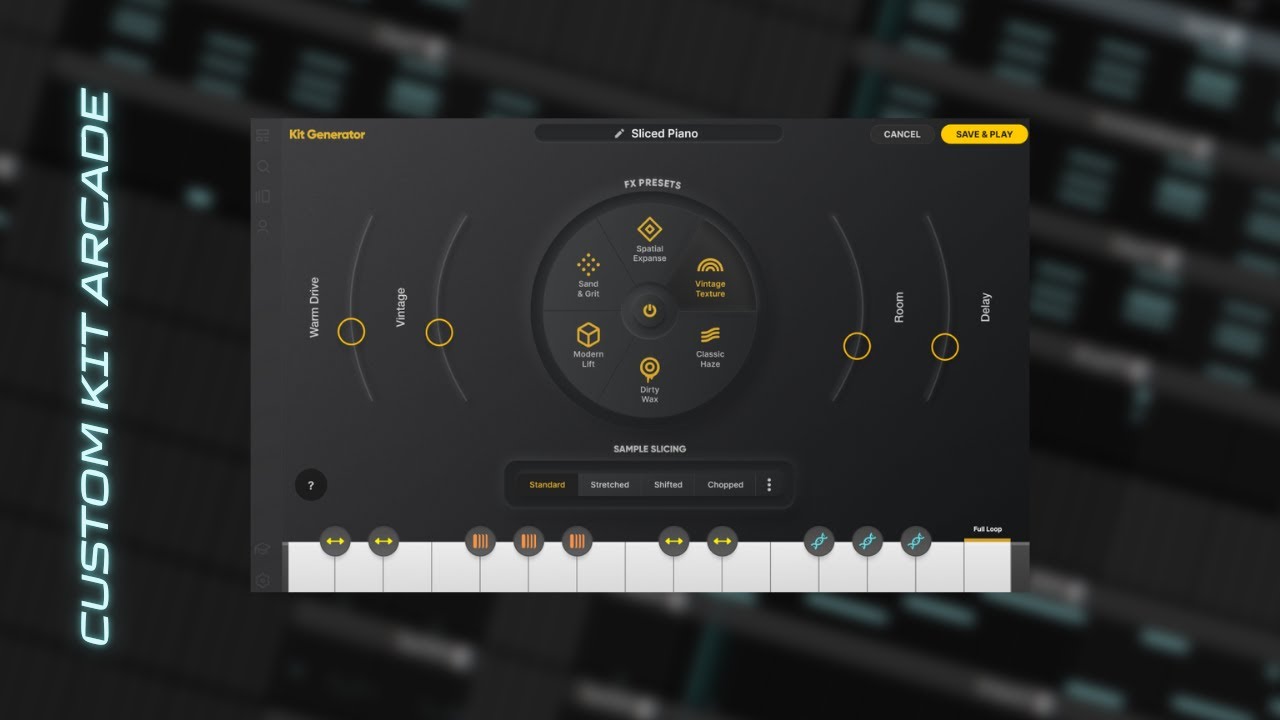1280x720 pixels.
Task: Click the first orange chopped-bars slice icon
Action: click(480, 542)
